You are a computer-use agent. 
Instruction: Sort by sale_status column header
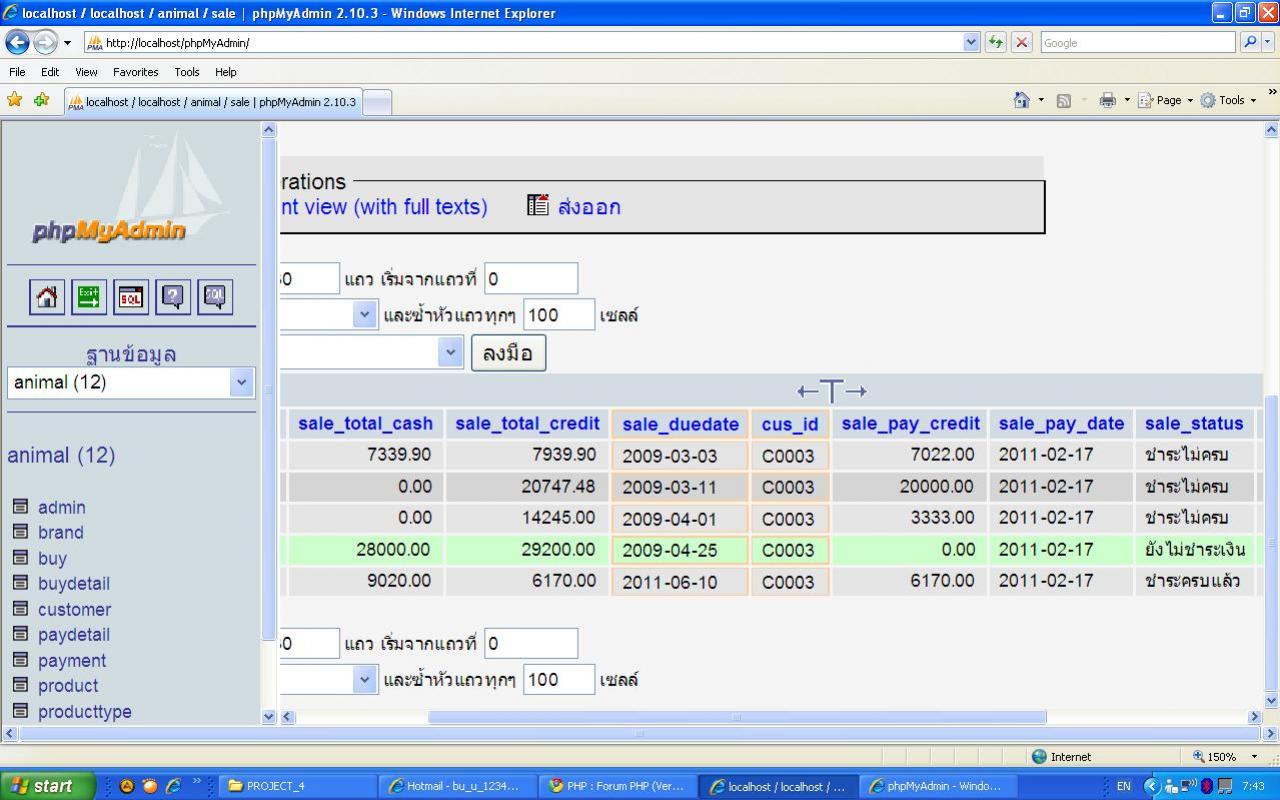(x=1194, y=423)
